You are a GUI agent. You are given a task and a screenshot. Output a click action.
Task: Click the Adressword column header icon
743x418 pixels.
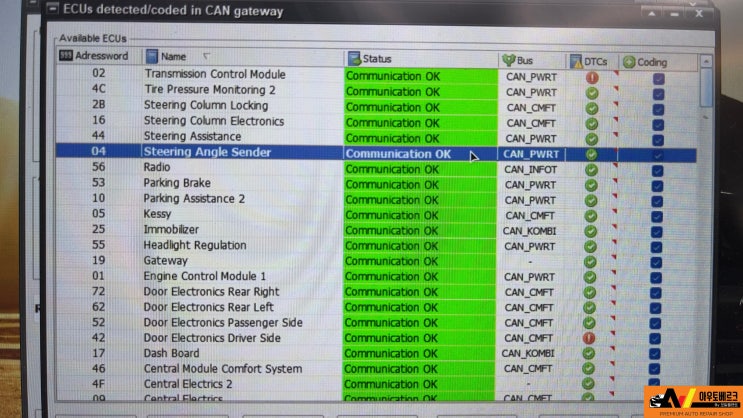pyautogui.click(x=65, y=56)
